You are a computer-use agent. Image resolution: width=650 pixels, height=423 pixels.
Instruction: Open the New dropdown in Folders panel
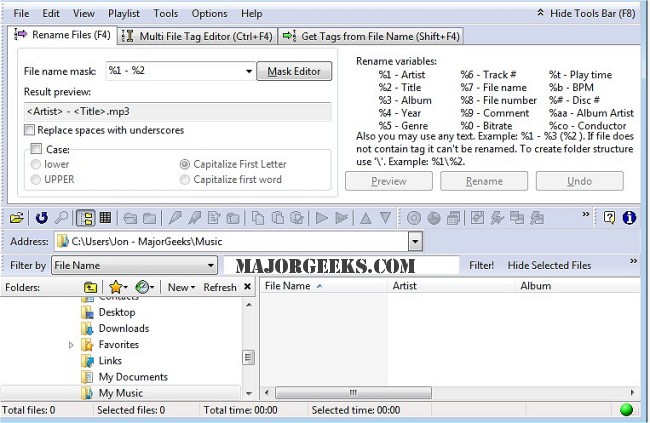181,287
